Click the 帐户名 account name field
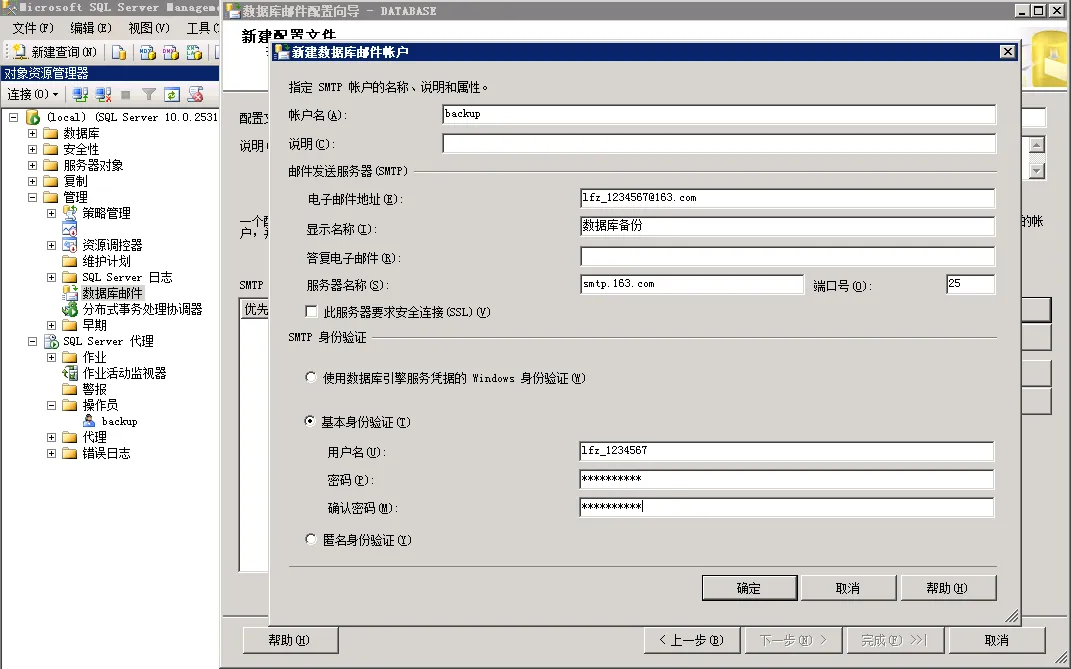1071x669 pixels. (x=719, y=114)
